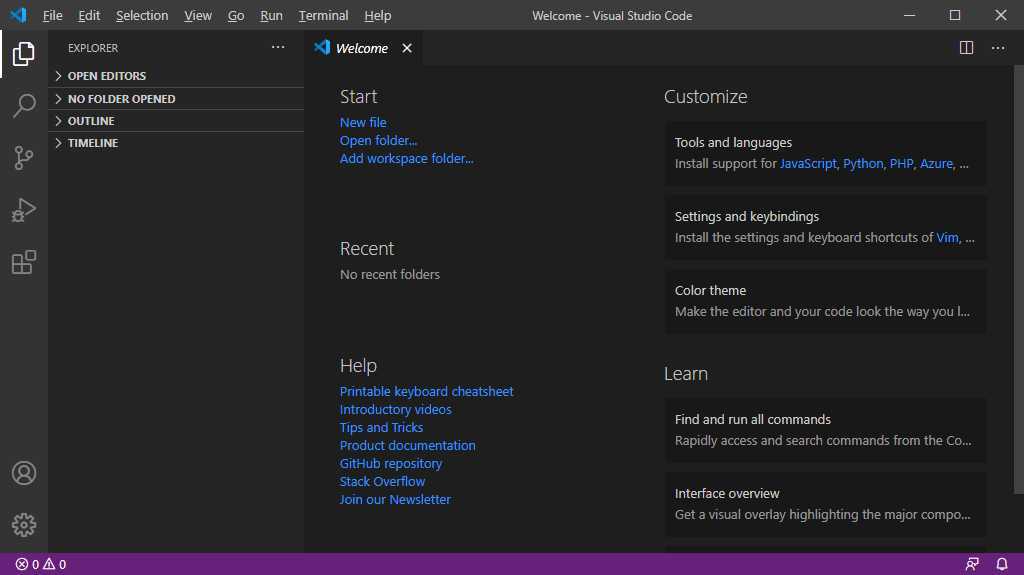Open Printable keyboard cheatsheet link
This screenshot has width=1024, height=575.
click(x=426, y=391)
